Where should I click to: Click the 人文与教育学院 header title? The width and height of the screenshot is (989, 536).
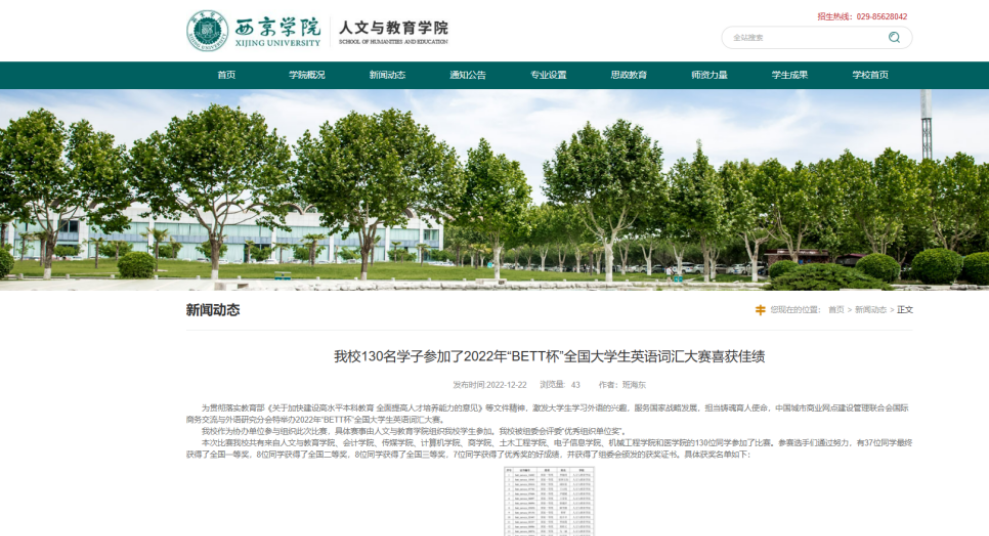coord(394,28)
